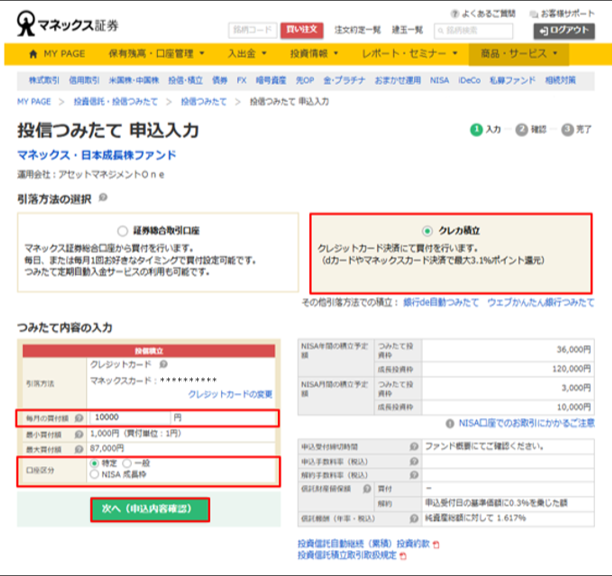This screenshot has width=612, height=576.
Task: Click info icon beside NISA口座 notice
Action: pos(450,423)
